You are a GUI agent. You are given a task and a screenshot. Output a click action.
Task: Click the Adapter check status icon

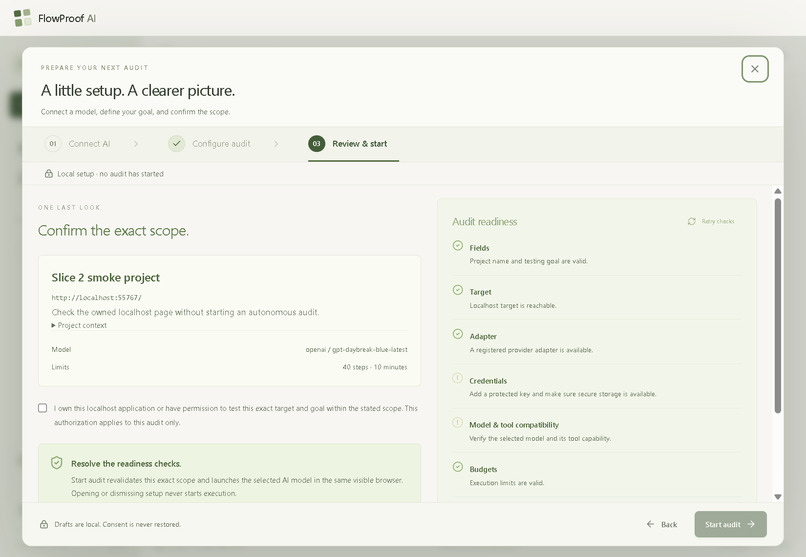(x=457, y=334)
